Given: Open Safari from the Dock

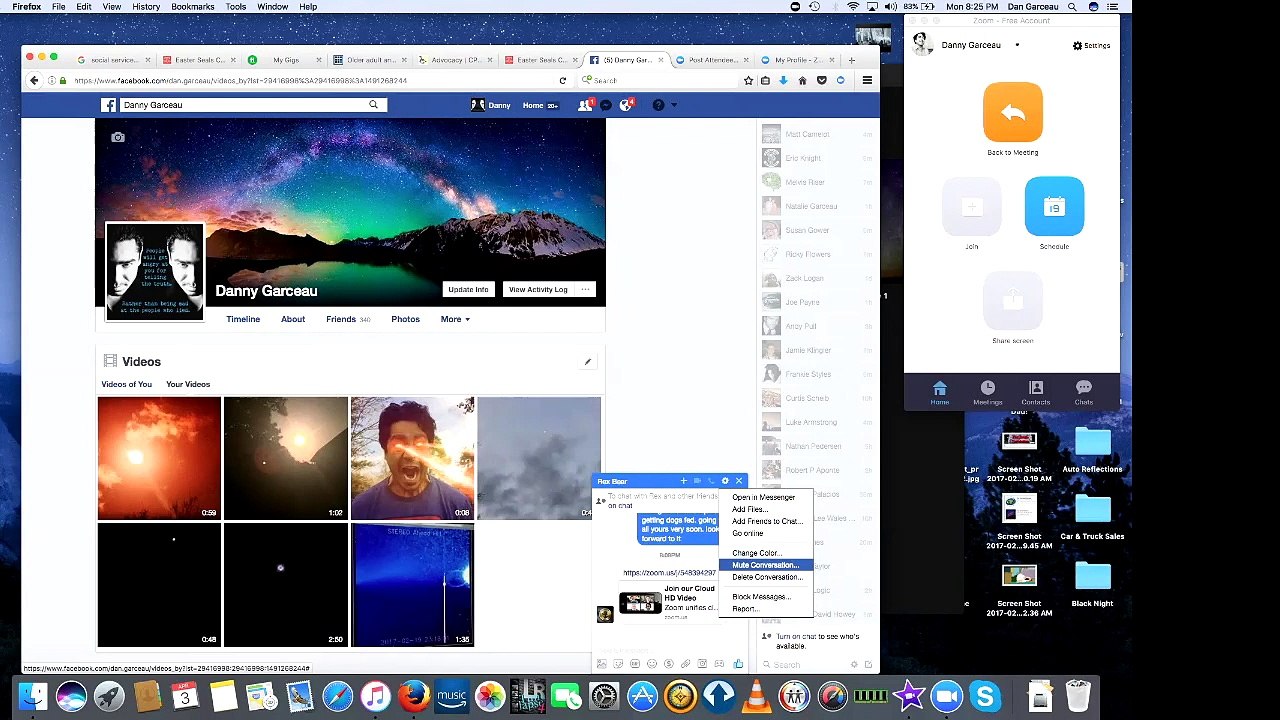Looking at the screenshot, I should (x=338, y=696).
